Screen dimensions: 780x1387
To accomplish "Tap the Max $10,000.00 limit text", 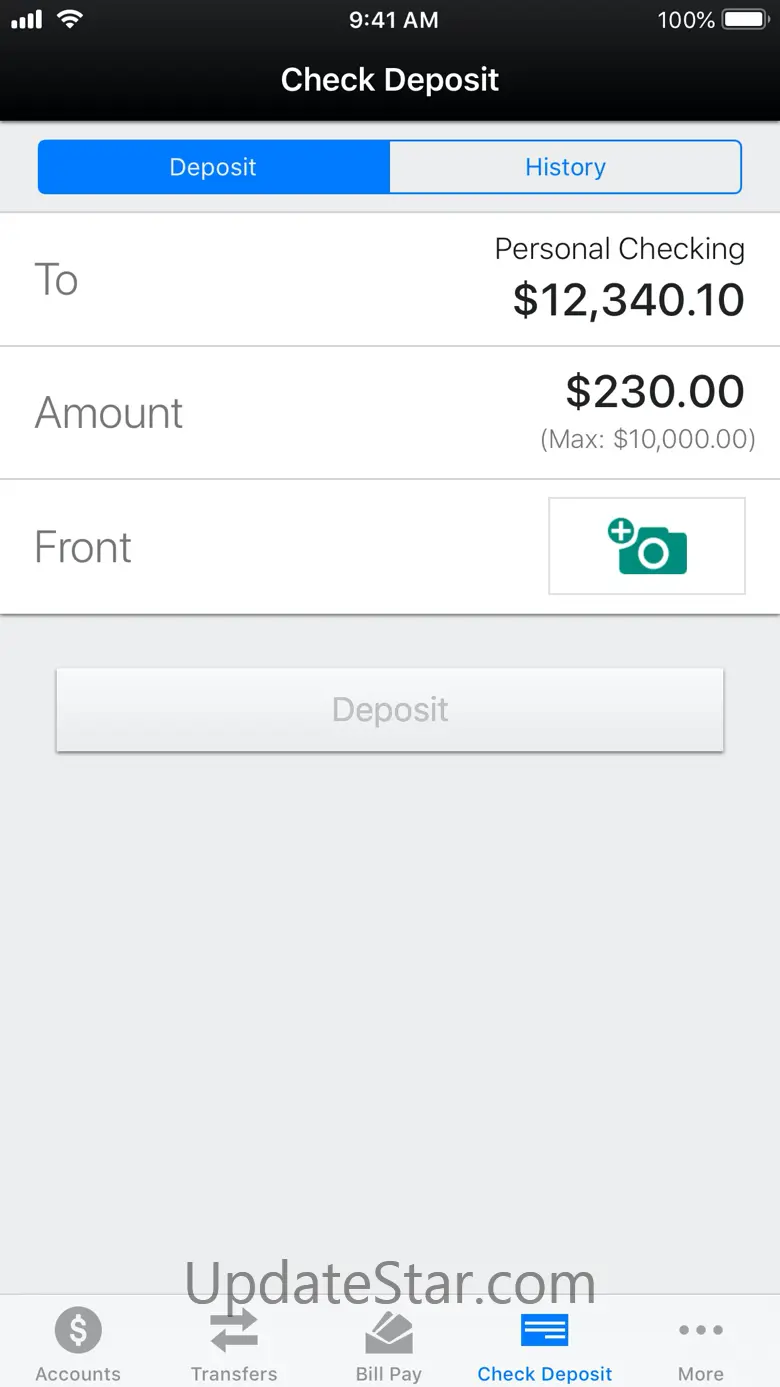I will click(x=647, y=439).
